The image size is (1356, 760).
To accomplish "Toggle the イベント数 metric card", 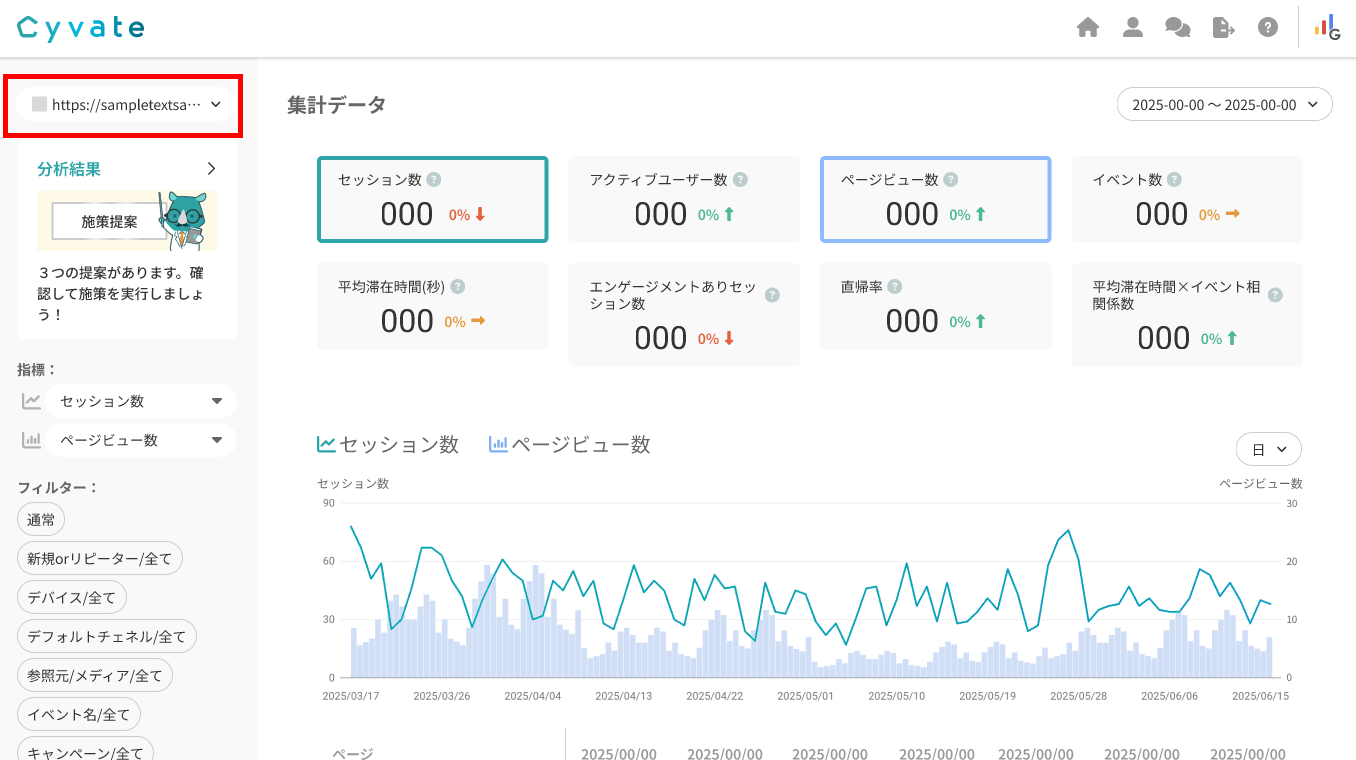I will click(x=1186, y=200).
